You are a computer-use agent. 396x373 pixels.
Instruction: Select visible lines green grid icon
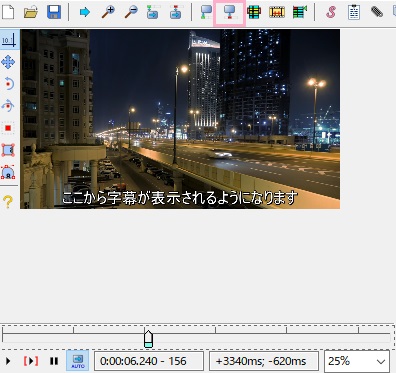254,12
